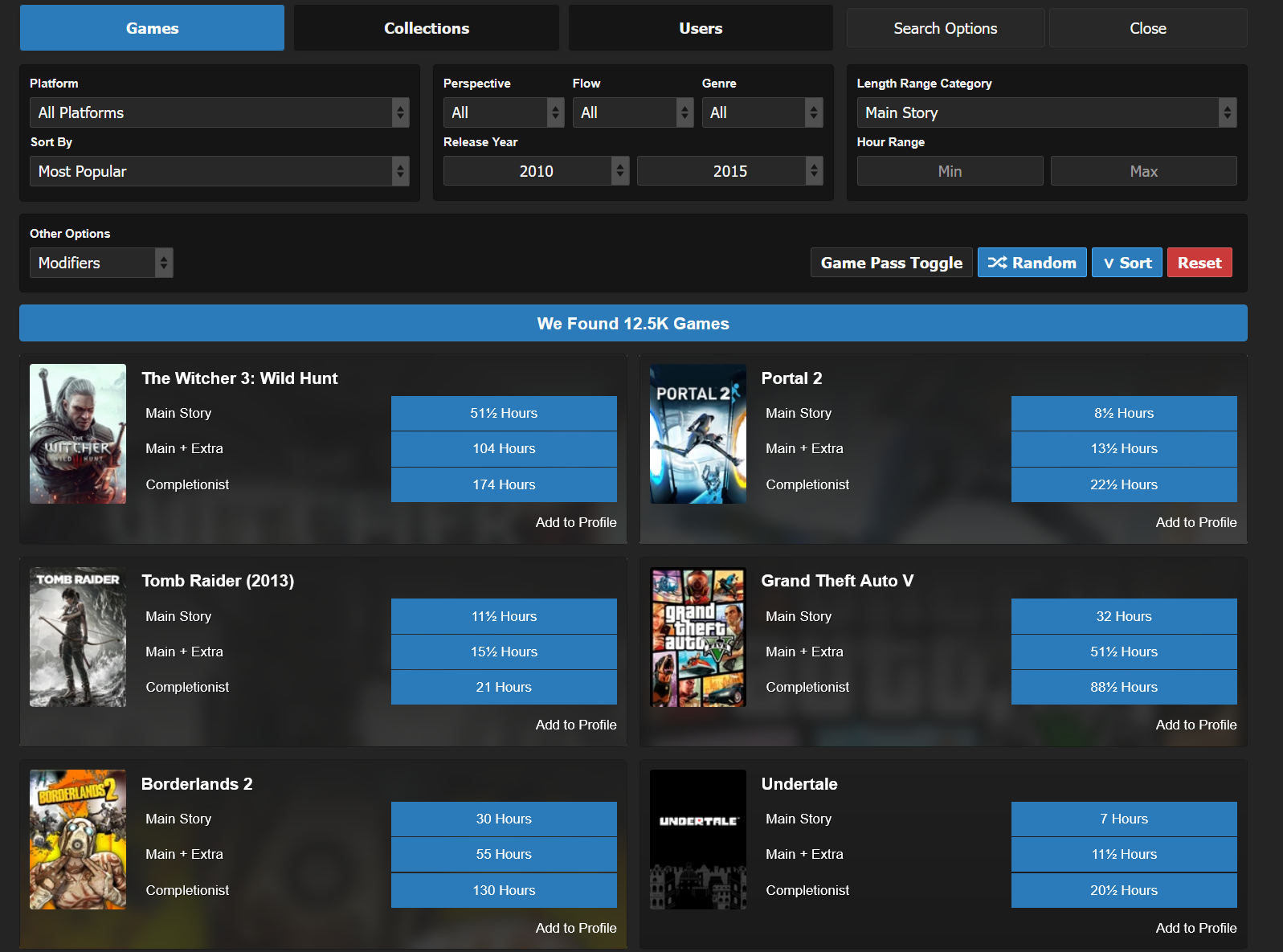Focus the Hour Range Max field
The height and width of the screenshot is (952, 1283).
pyautogui.click(x=1143, y=171)
